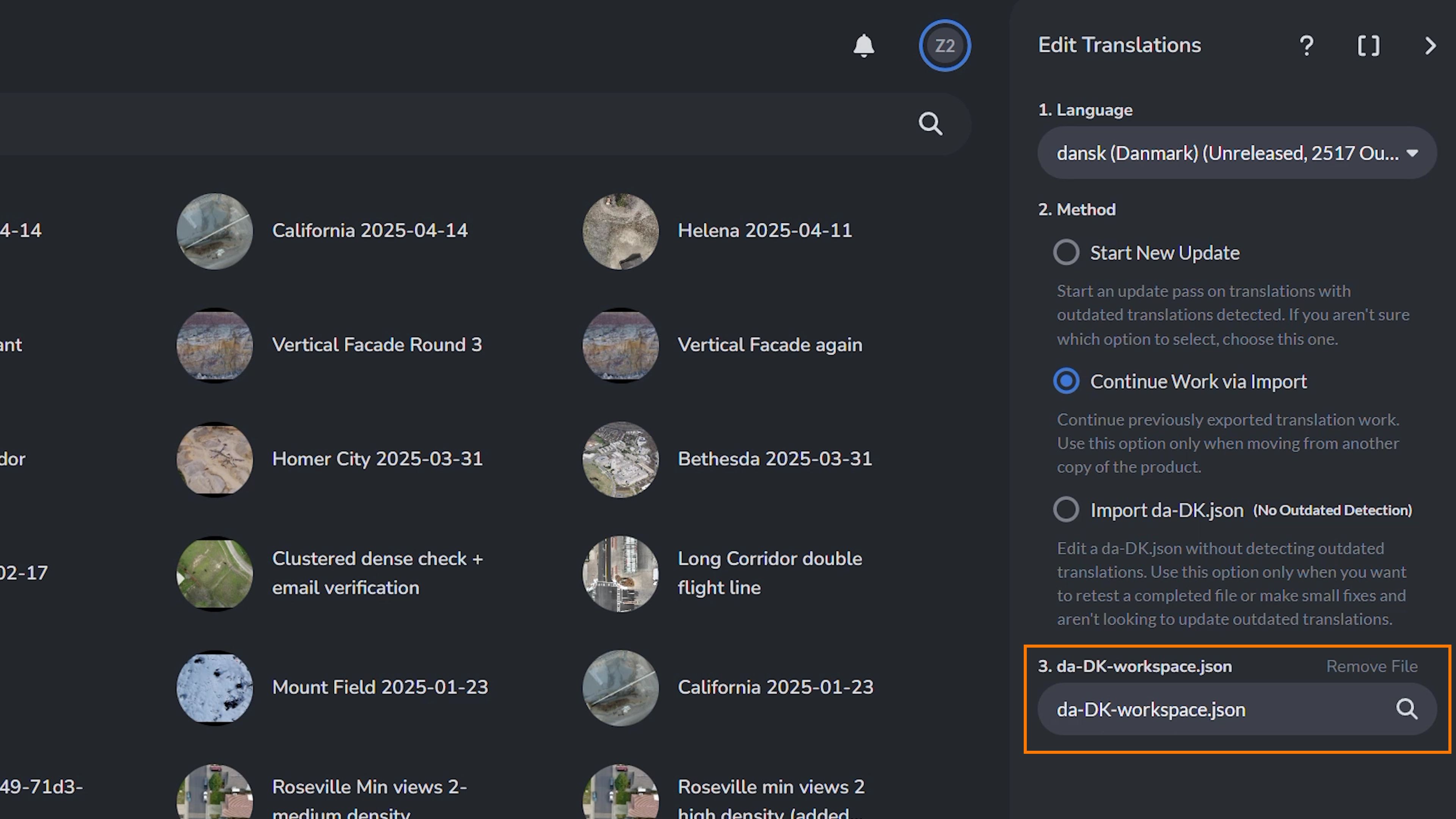This screenshot has height=819, width=1456.
Task: Click the project search magnifier icon
Action: click(x=930, y=124)
